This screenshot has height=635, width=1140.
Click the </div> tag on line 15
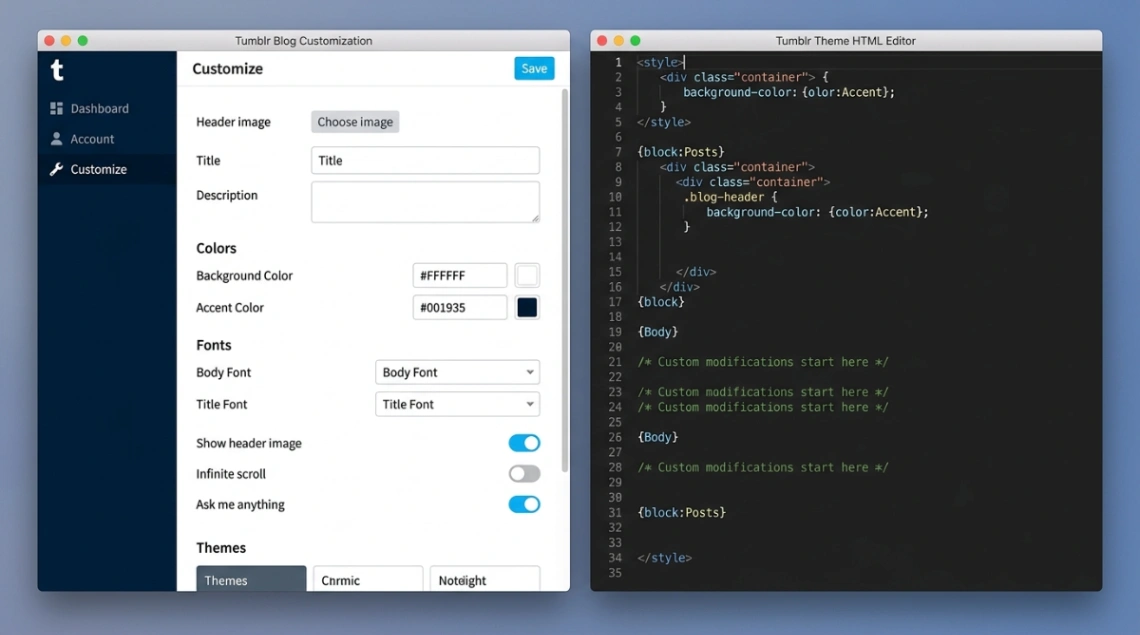click(696, 272)
